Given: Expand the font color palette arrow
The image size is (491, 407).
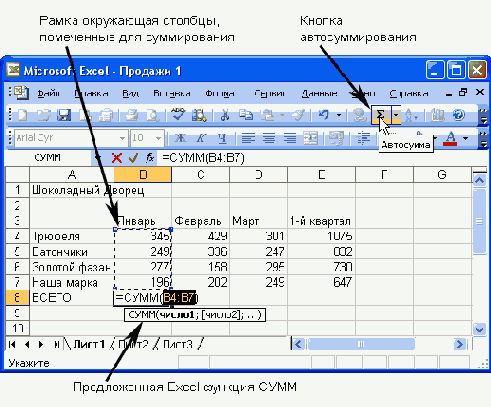Looking at the screenshot, I should click(x=466, y=138).
